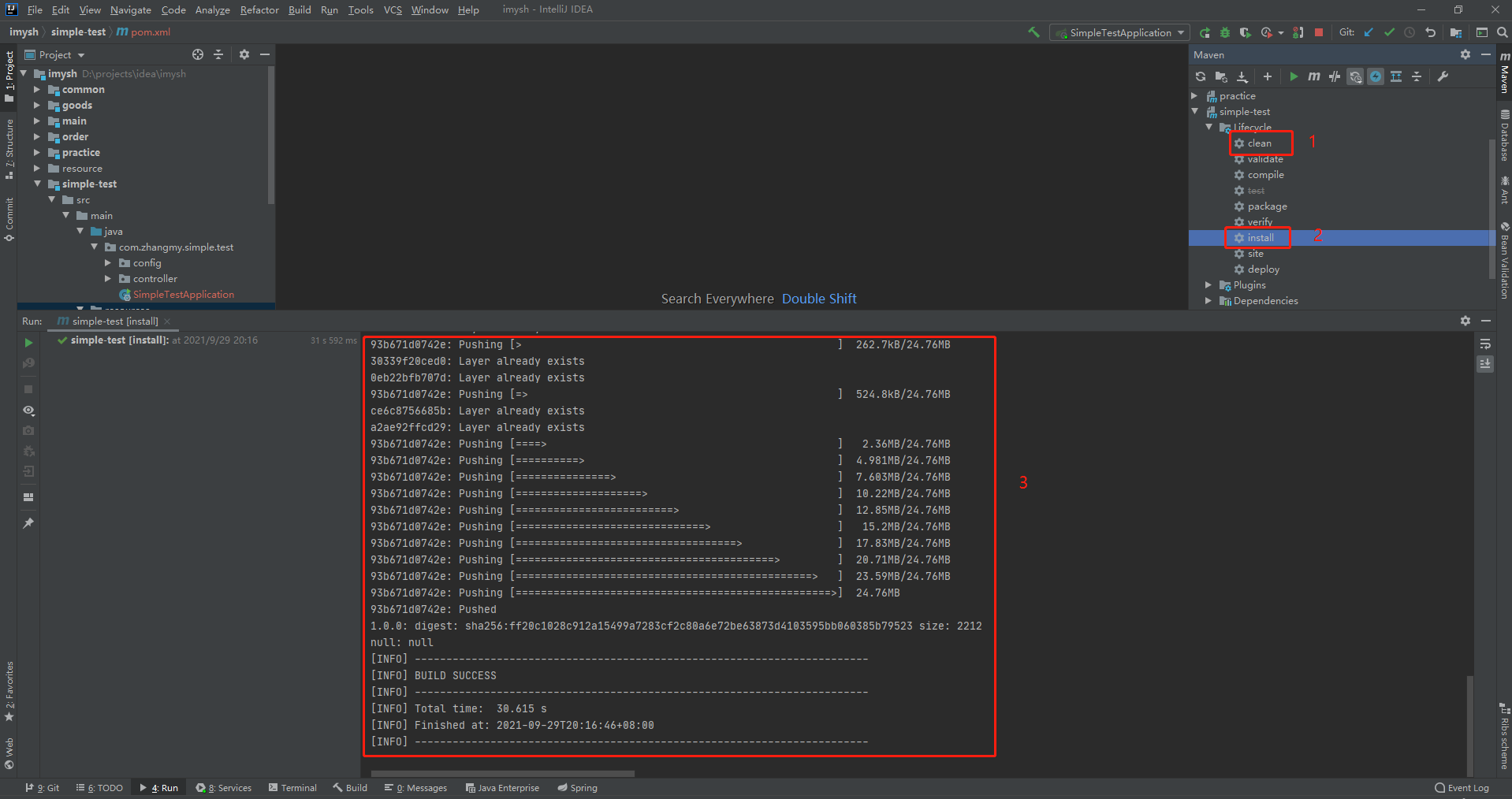1512x799 pixels.
Task: Stop the process with the red square
Action: point(1319,32)
